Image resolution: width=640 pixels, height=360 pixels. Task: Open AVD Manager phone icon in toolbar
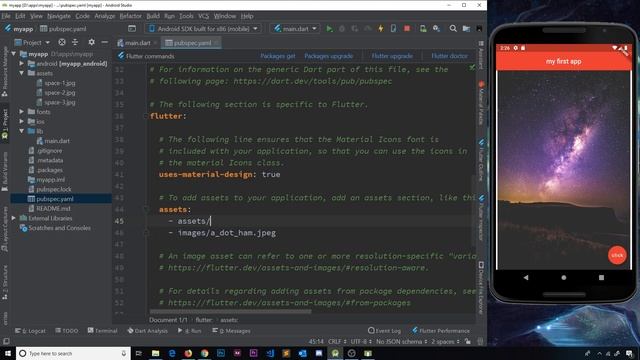[423, 29]
